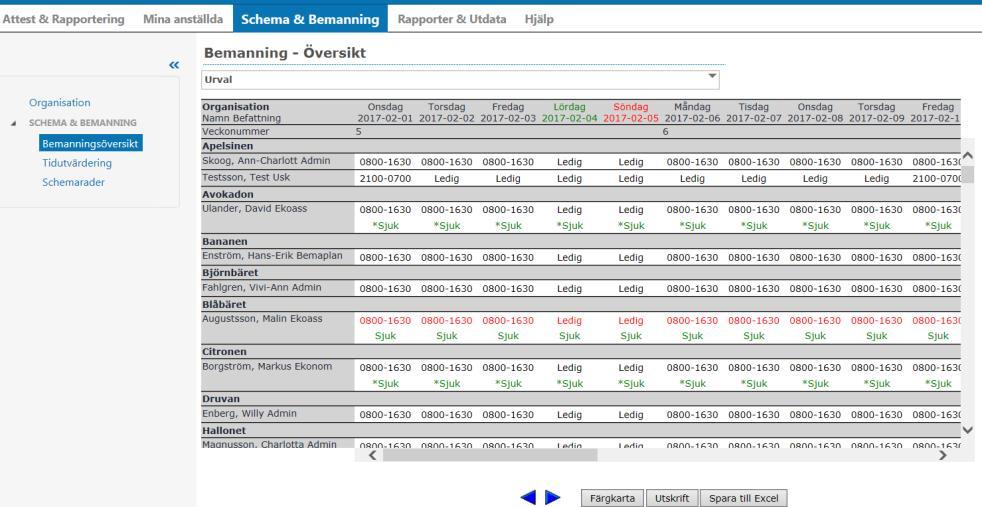Open the Urval dropdown arrow

point(712,76)
